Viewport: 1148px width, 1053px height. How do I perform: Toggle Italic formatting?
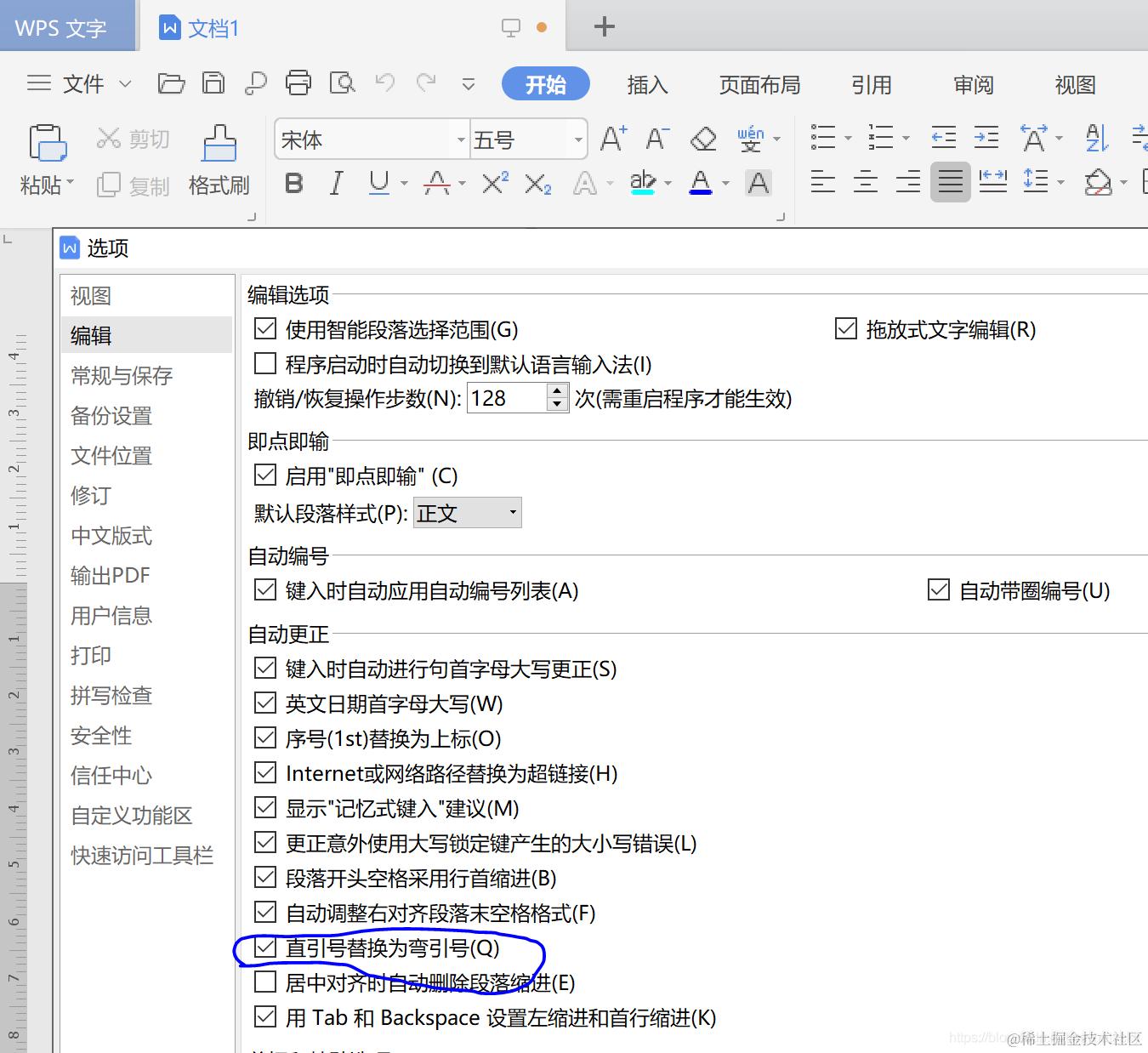click(x=337, y=183)
